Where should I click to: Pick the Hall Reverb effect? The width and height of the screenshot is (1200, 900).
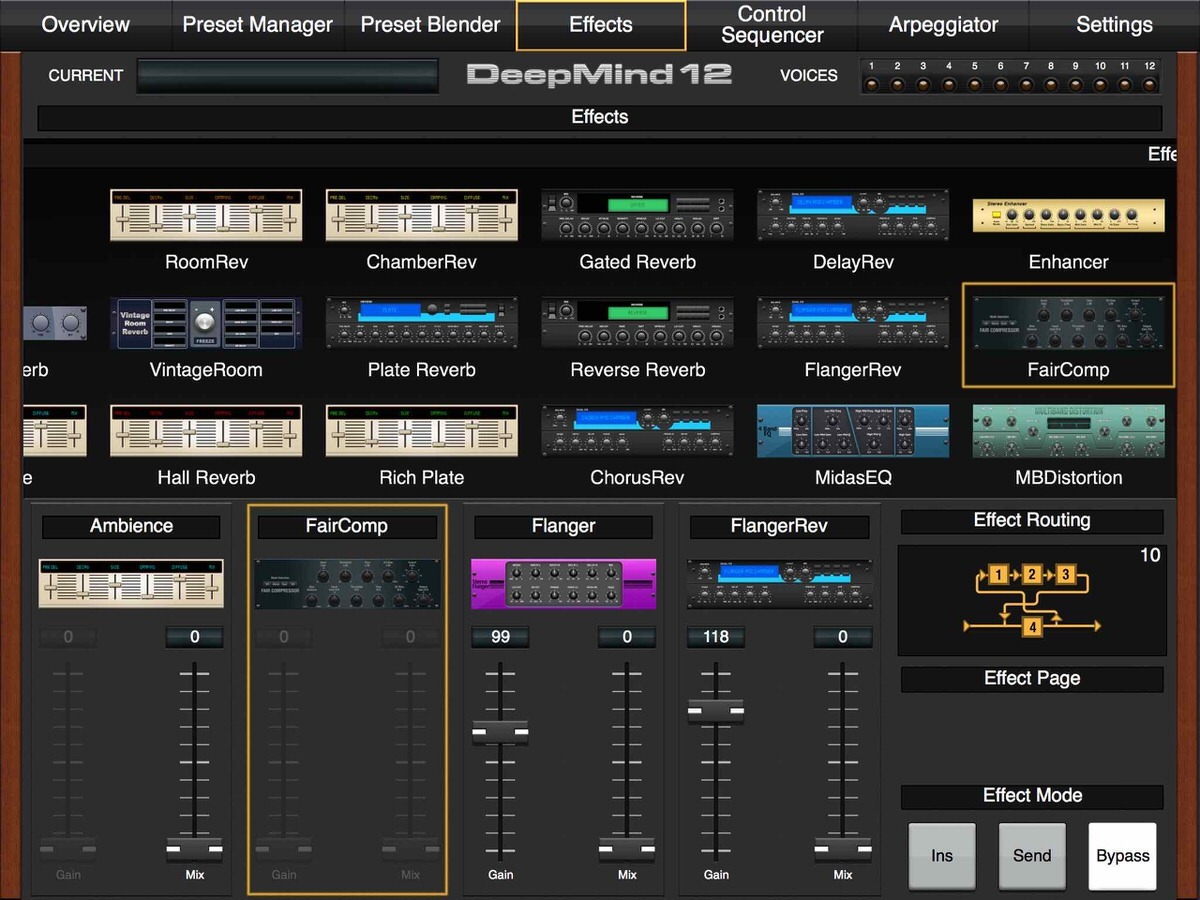click(206, 431)
